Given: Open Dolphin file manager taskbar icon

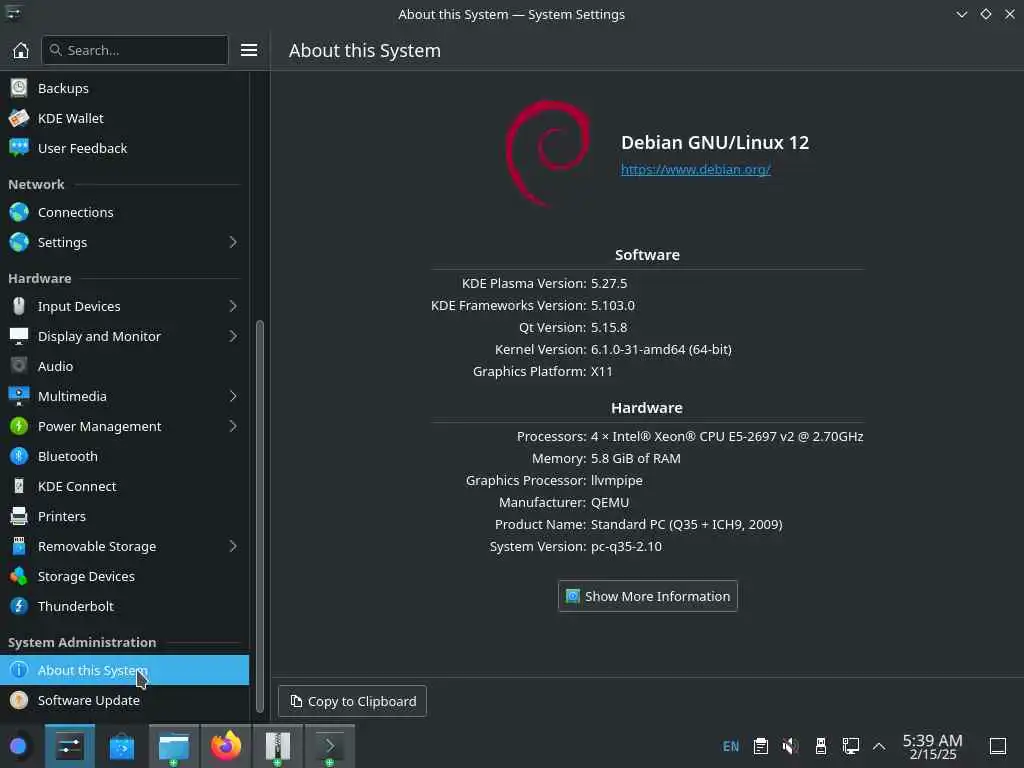Looking at the screenshot, I should coord(174,746).
